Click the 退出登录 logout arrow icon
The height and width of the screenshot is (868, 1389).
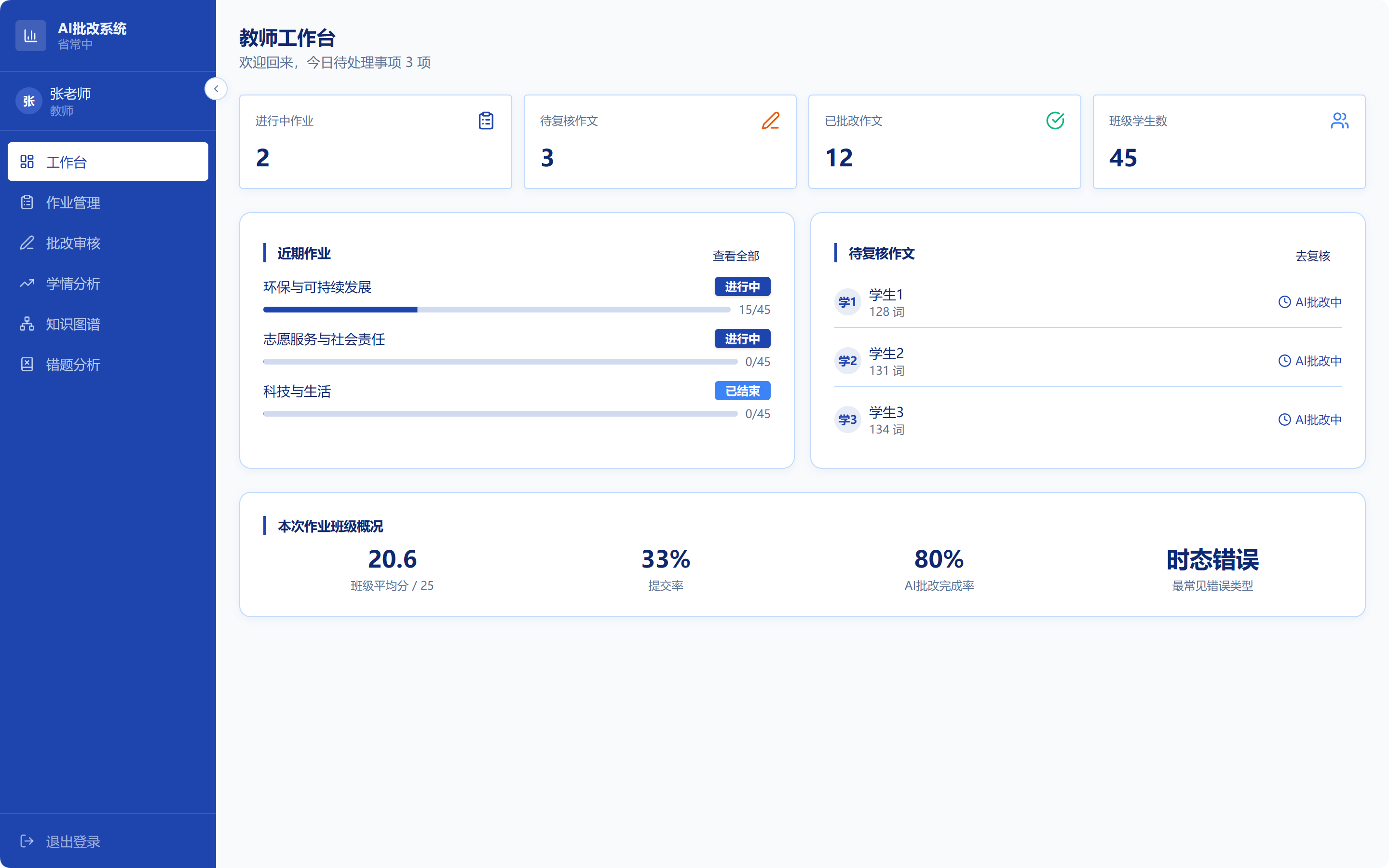pos(27,841)
